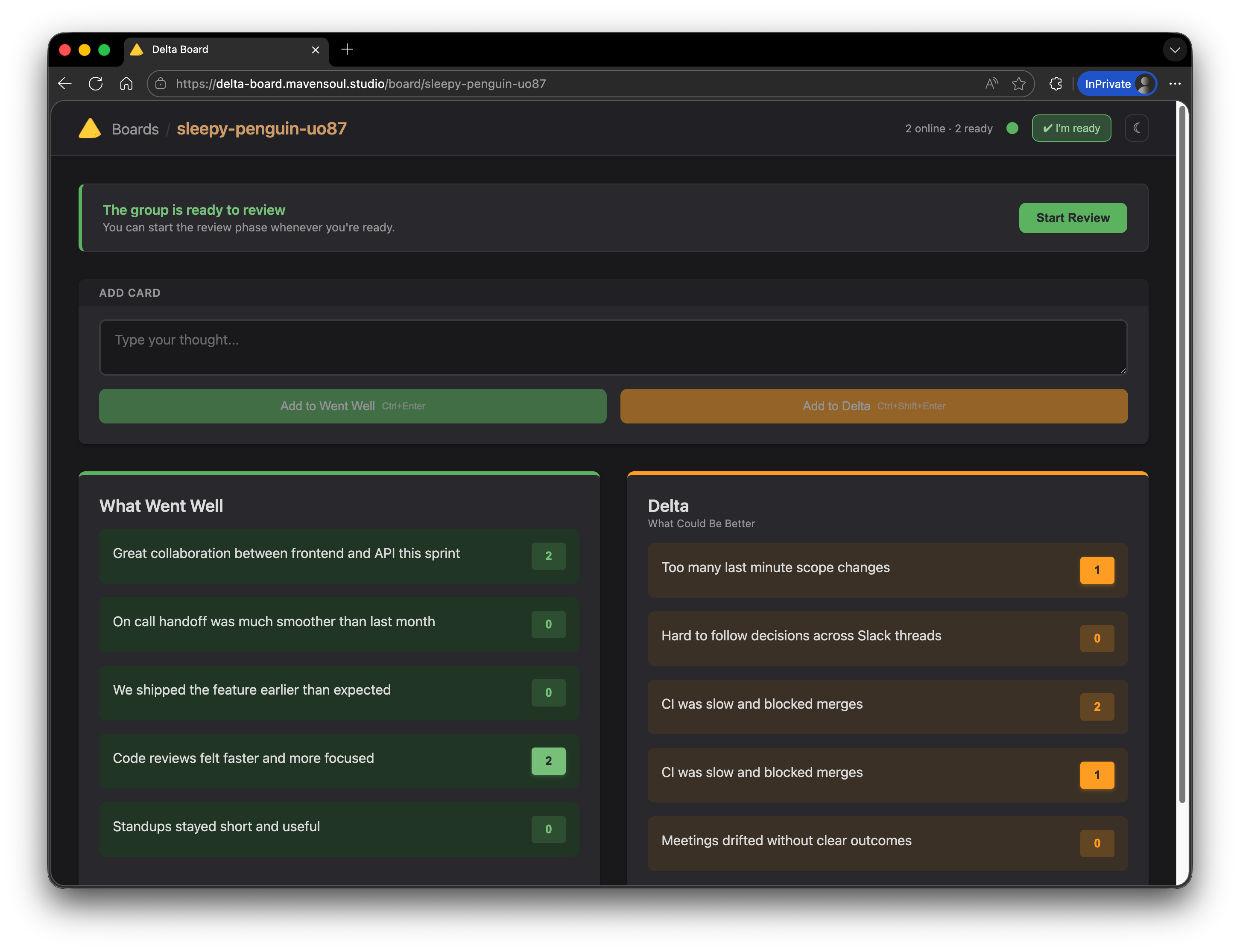1240x952 pixels.
Task: Click the browser back arrow
Action: [65, 84]
